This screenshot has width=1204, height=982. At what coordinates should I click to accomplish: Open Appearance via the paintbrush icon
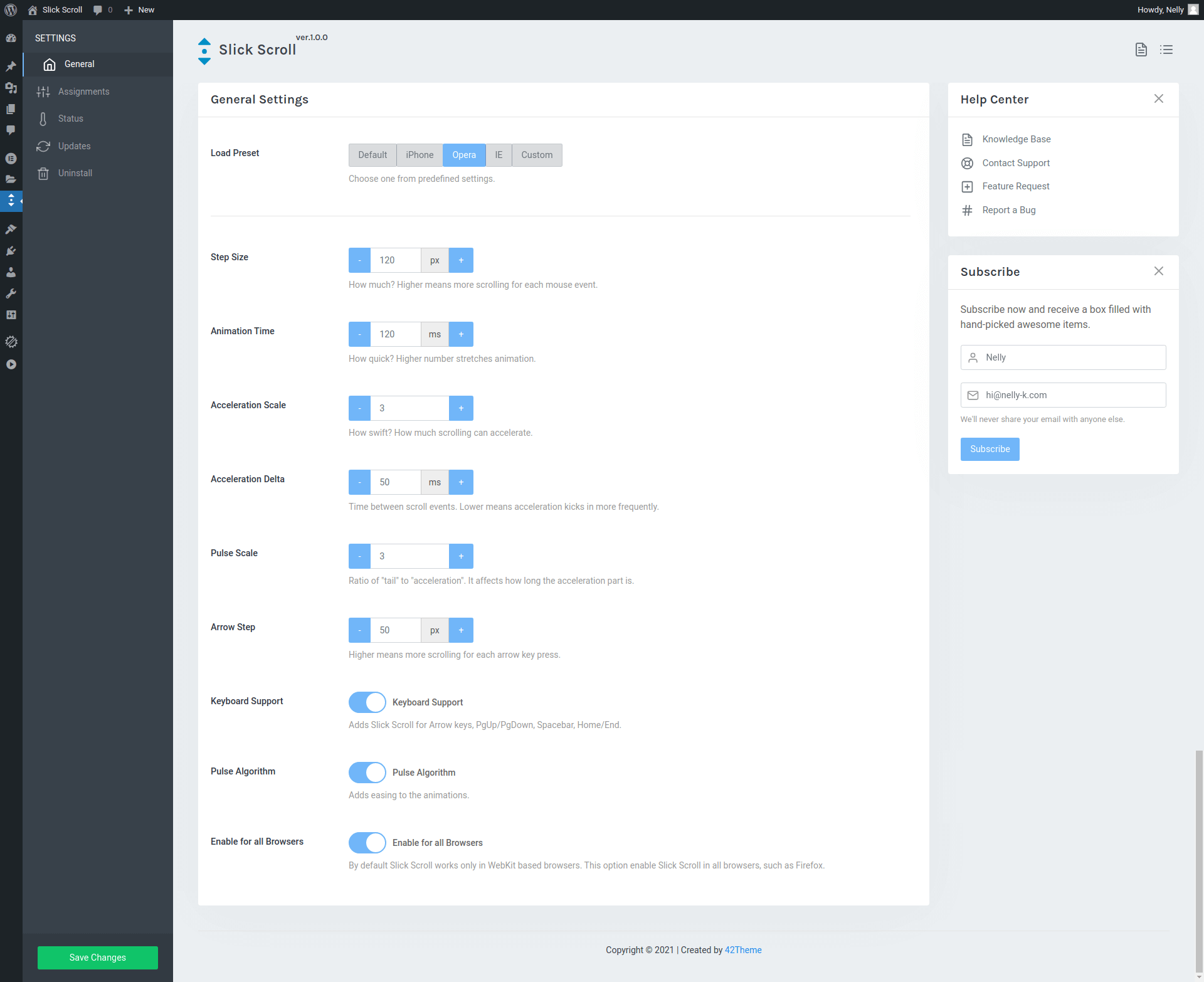pyautogui.click(x=11, y=229)
